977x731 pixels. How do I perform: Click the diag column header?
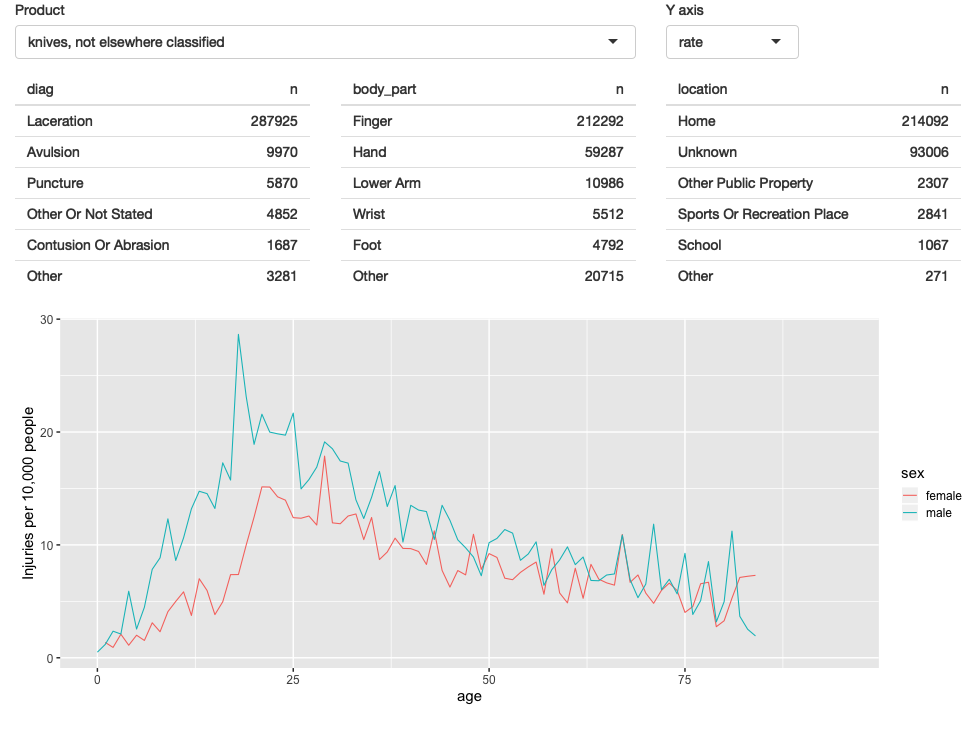[x=40, y=89]
